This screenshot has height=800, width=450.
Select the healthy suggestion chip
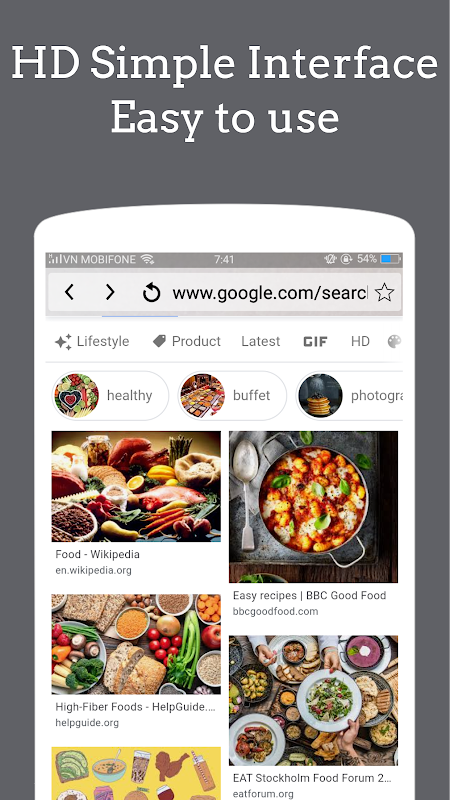tap(110, 395)
